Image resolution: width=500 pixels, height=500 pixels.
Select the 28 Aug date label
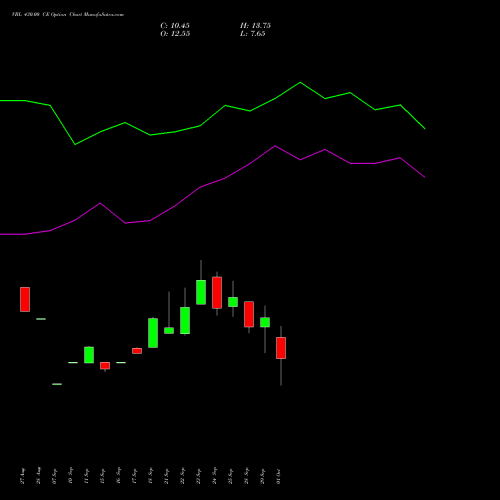tap(39, 475)
